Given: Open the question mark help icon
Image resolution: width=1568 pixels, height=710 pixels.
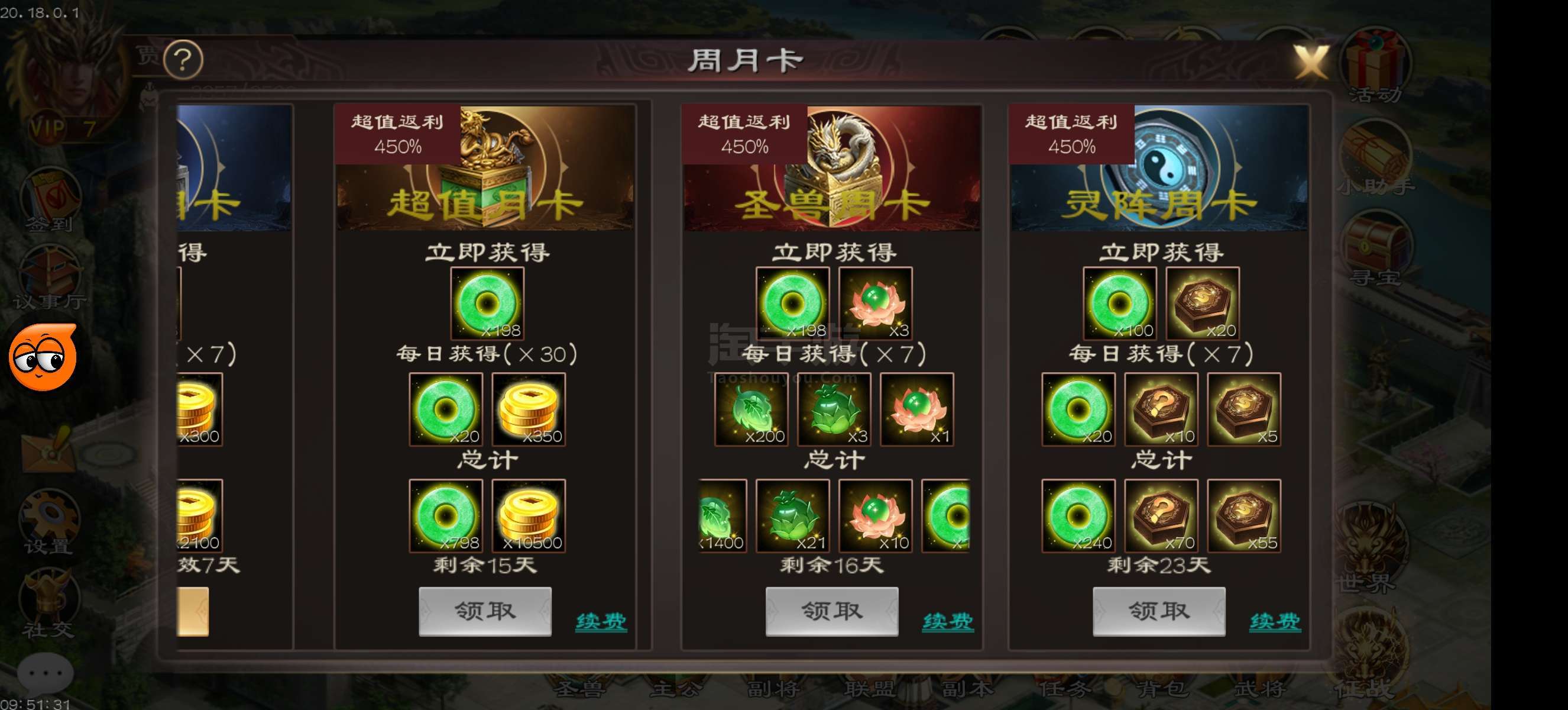Looking at the screenshot, I should click(183, 59).
